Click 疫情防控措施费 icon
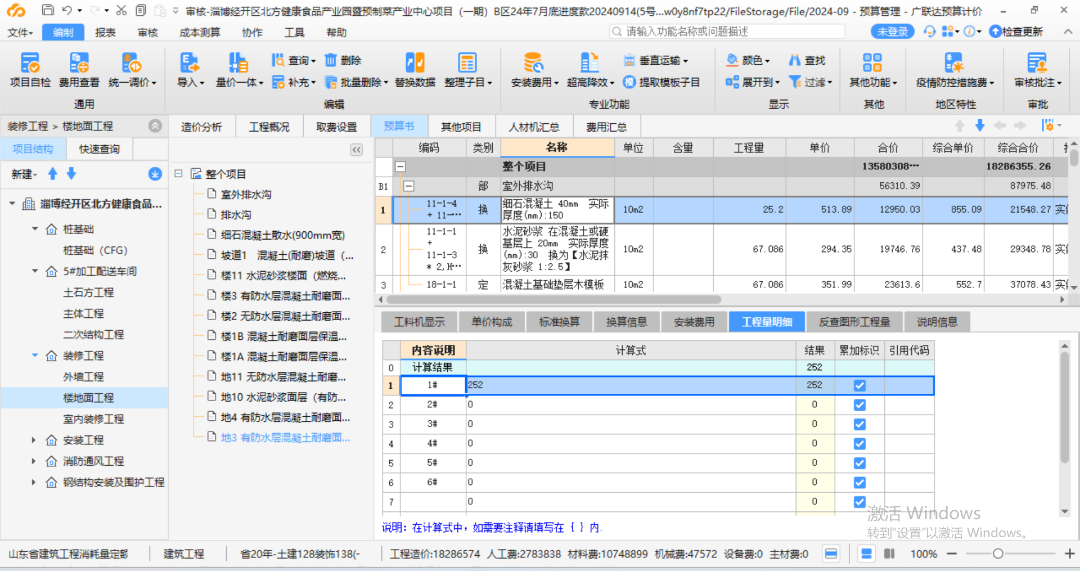Viewport: 1080px width, 571px height. click(x=954, y=63)
